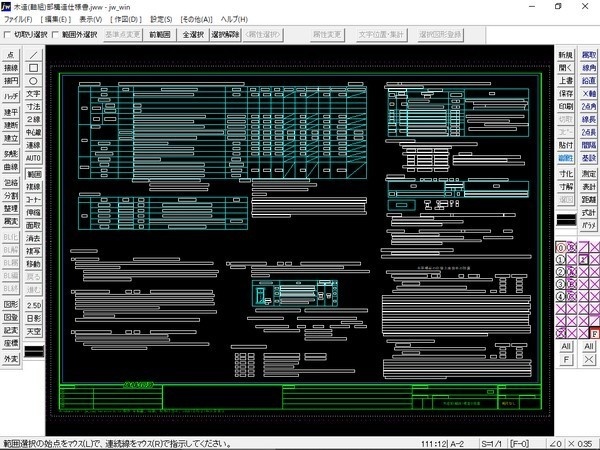This screenshot has width=600, height=450.
Task: Click the 保存 save button
Action: 566,93
